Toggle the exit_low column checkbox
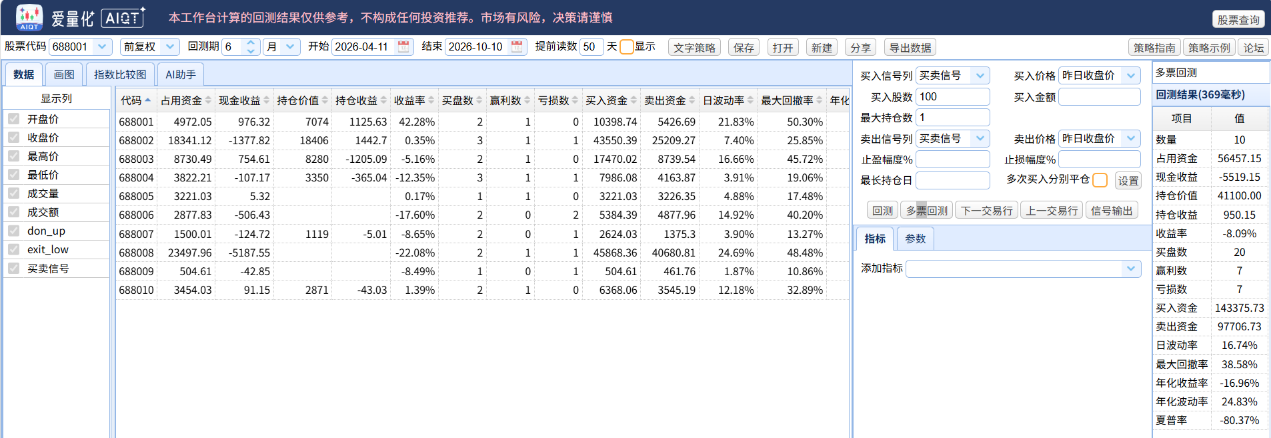The width and height of the screenshot is (1271, 438). coord(14,249)
